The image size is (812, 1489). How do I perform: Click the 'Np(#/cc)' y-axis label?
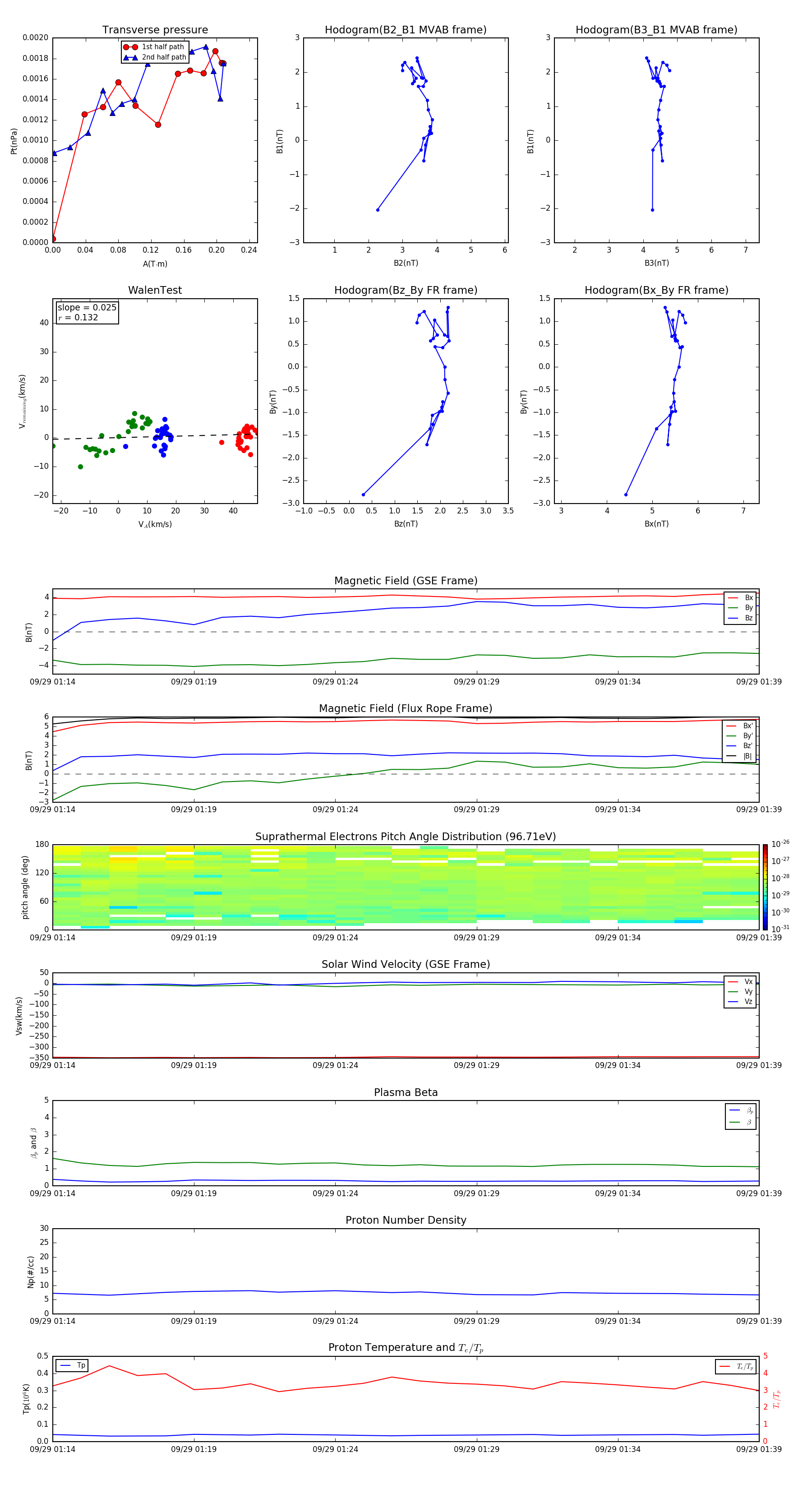click(x=31, y=1272)
